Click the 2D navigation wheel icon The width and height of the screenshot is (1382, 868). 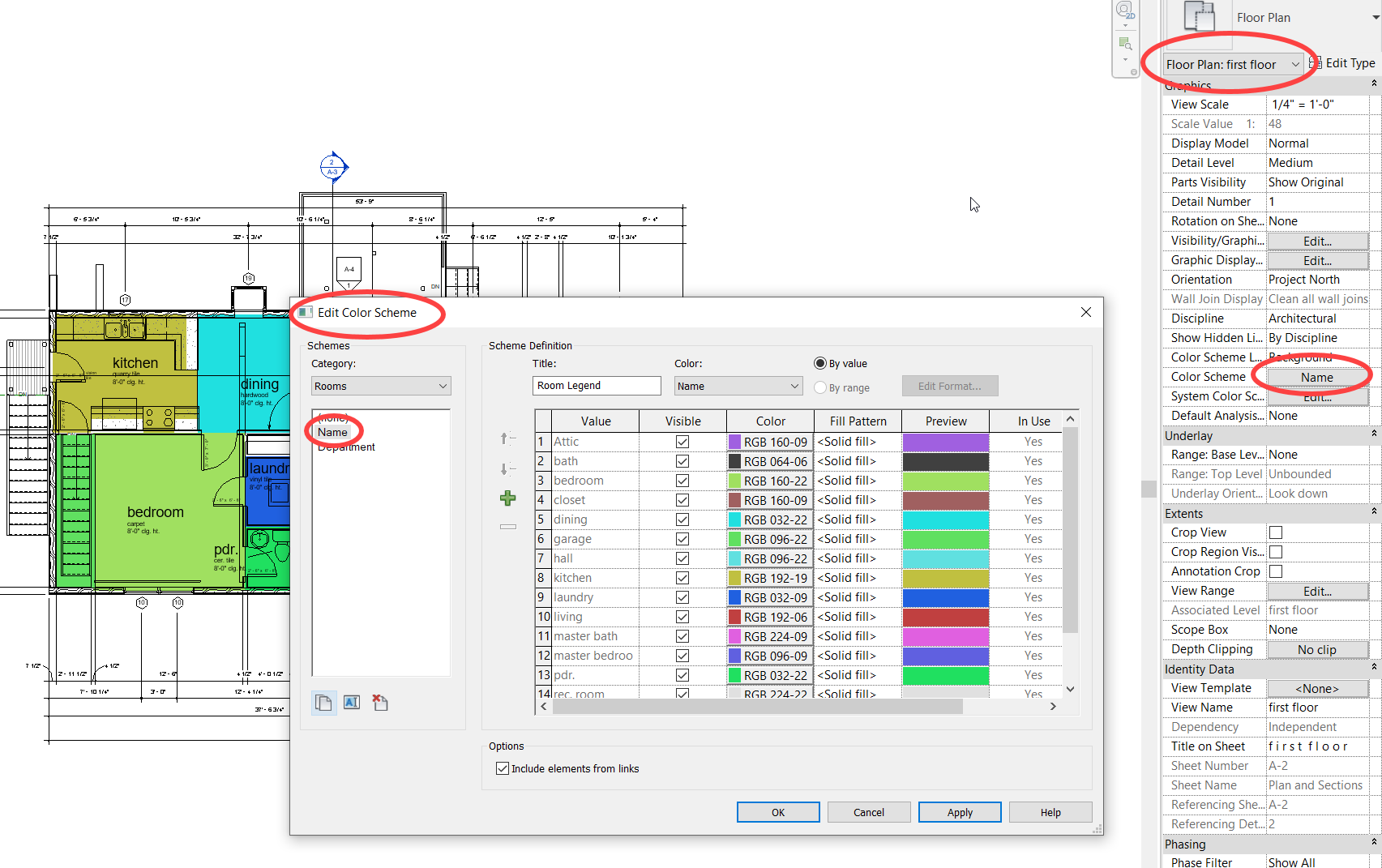[1125, 11]
